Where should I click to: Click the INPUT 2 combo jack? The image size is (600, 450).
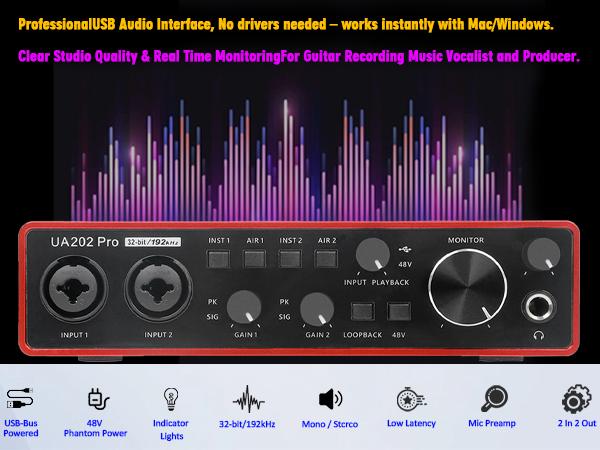coord(158,290)
